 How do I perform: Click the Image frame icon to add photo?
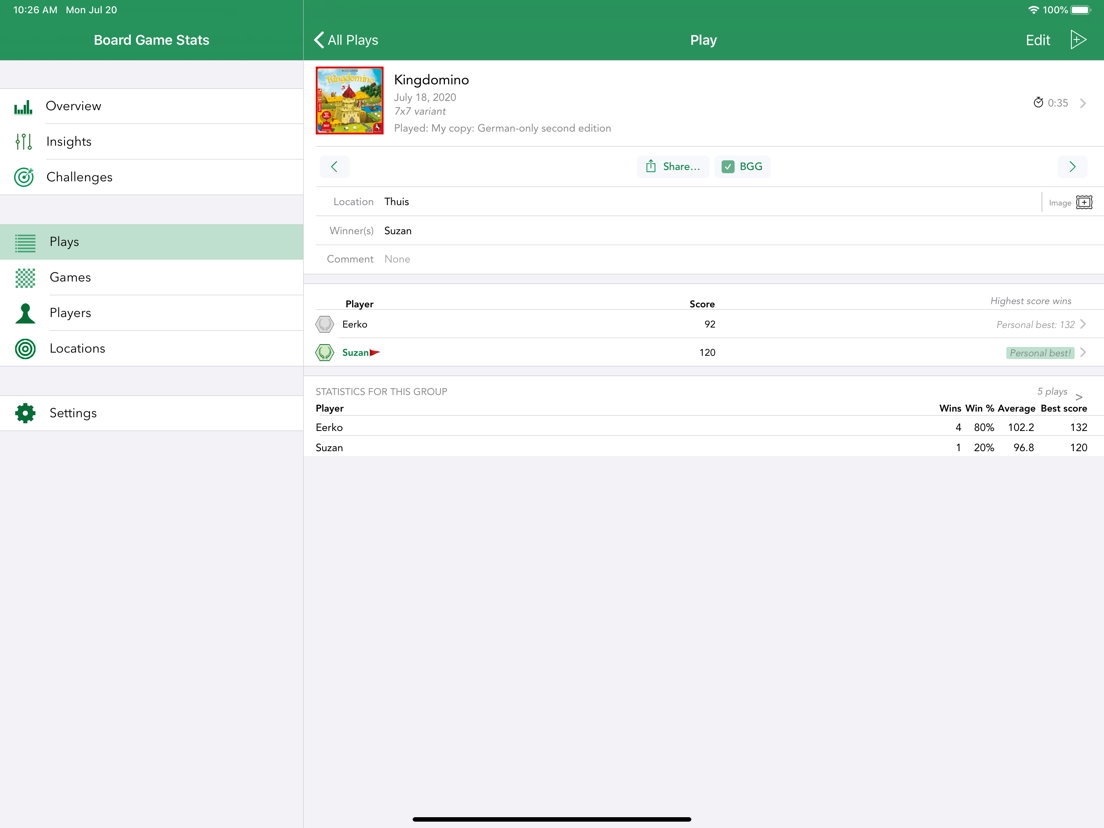pos(1085,202)
